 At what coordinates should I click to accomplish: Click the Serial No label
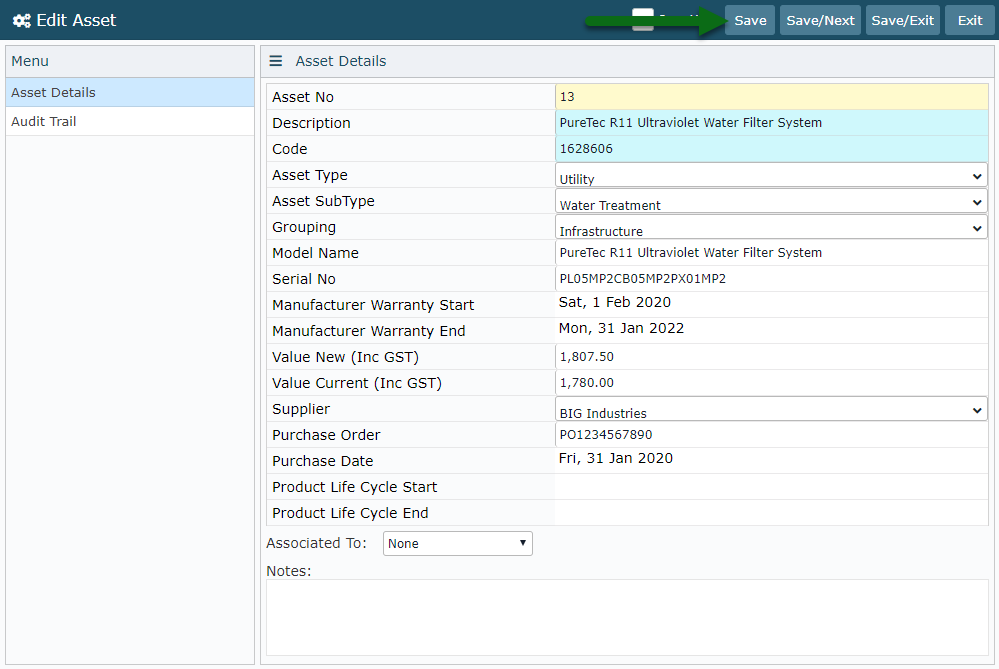(x=304, y=279)
